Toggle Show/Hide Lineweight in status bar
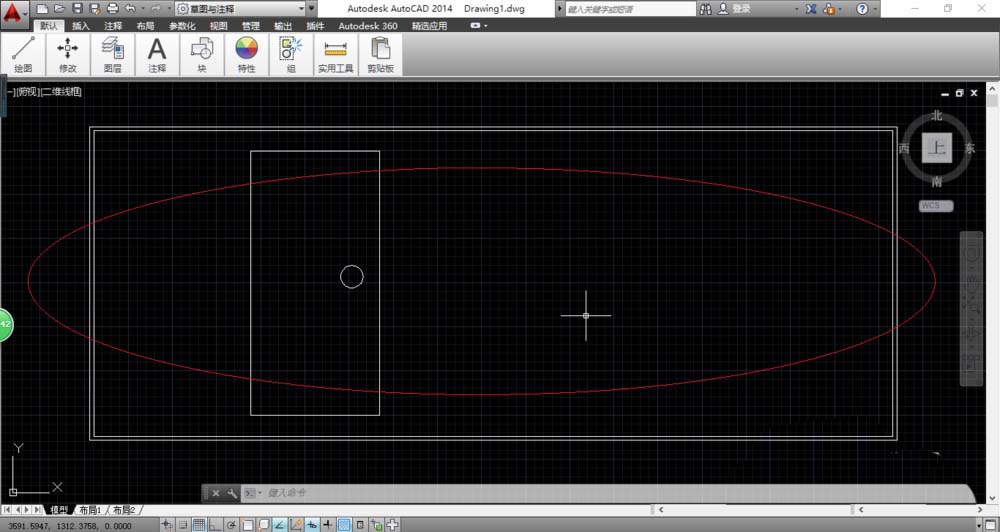The height and width of the screenshot is (532, 1000). tap(328, 525)
